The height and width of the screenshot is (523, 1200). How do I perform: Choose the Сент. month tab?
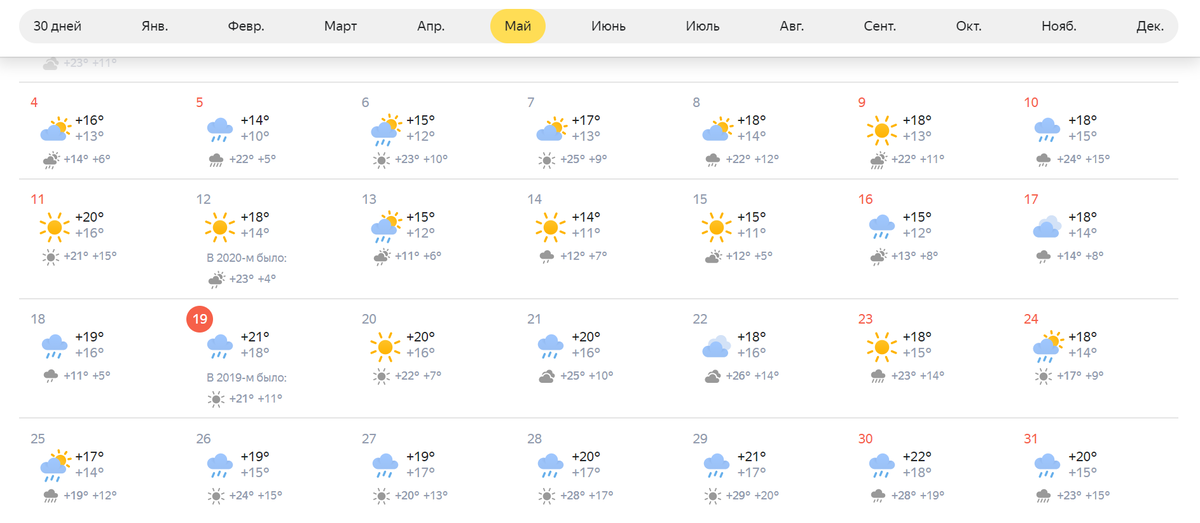(880, 26)
